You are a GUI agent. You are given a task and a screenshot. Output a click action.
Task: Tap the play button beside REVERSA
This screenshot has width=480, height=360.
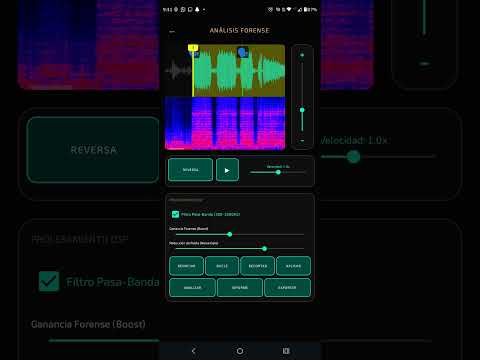[227, 170]
